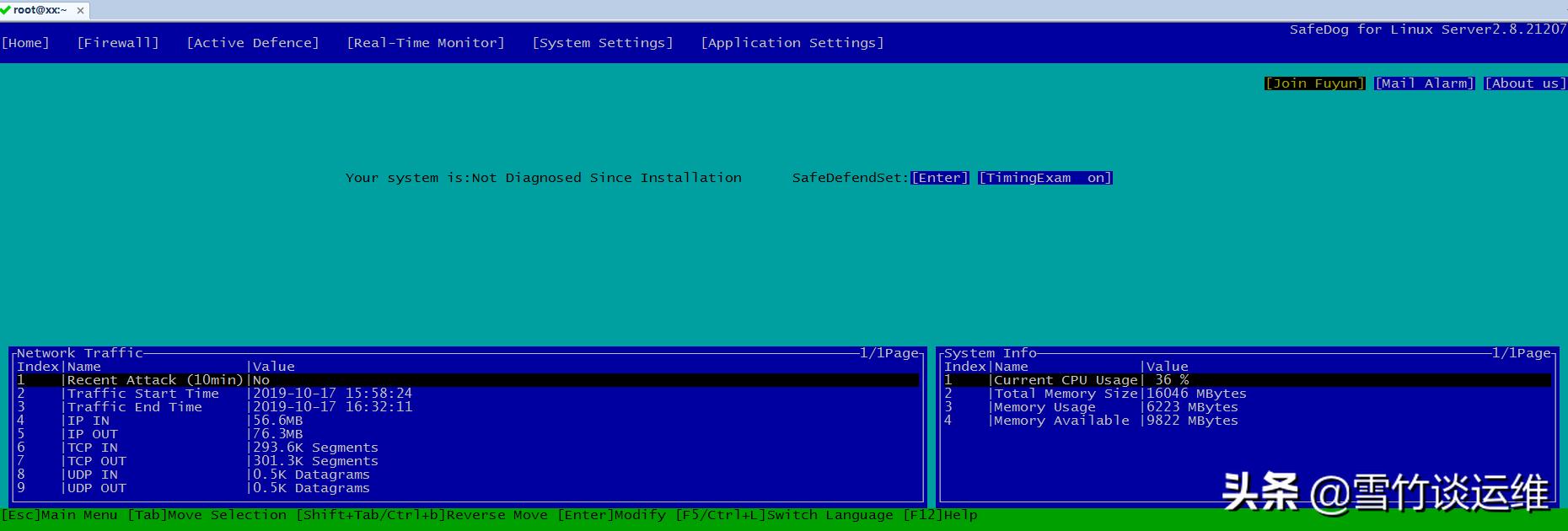1568x531 pixels.
Task: Select the UDP IN row
Action: [468, 475]
